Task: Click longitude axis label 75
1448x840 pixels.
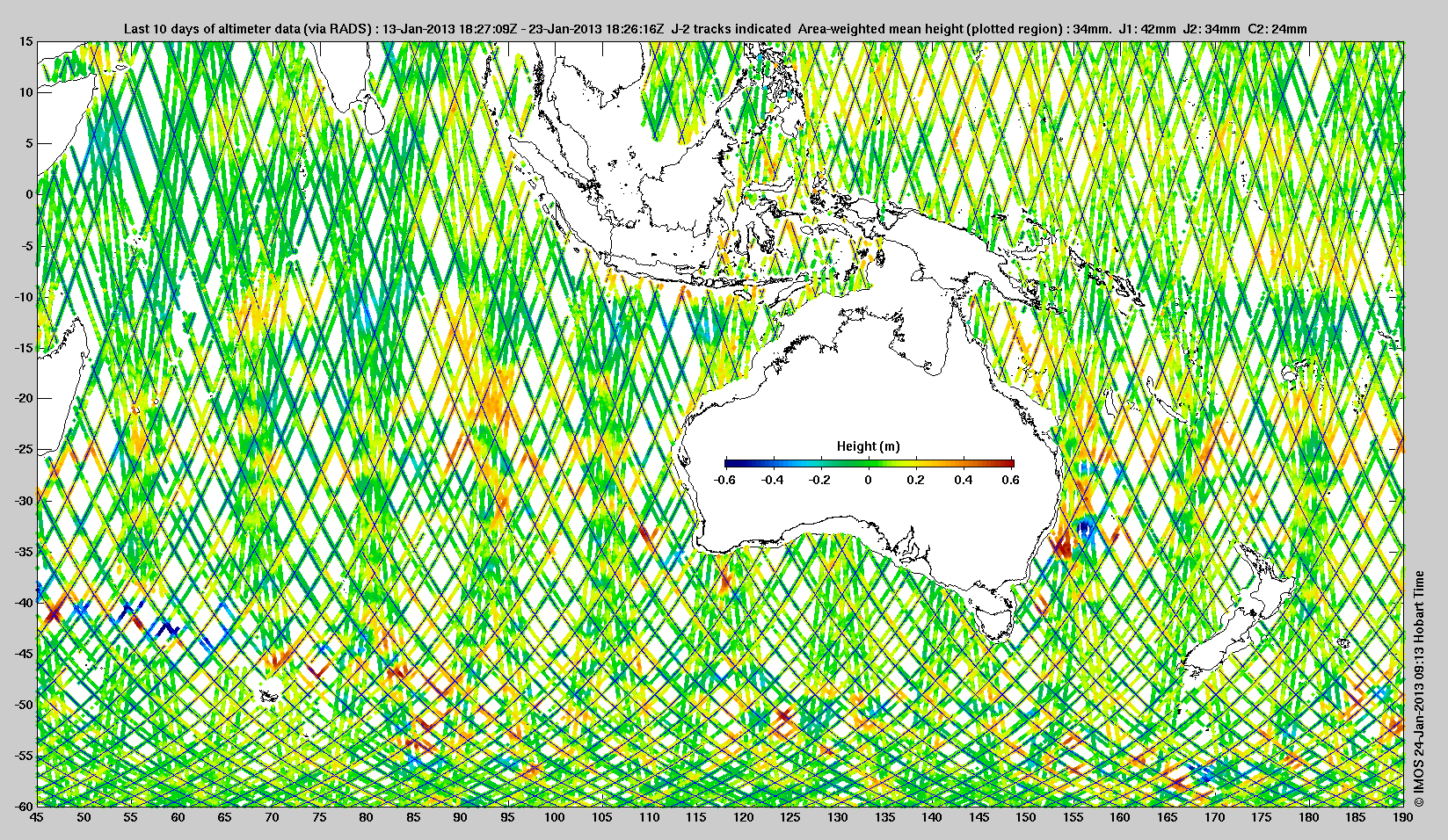Action: point(319,818)
